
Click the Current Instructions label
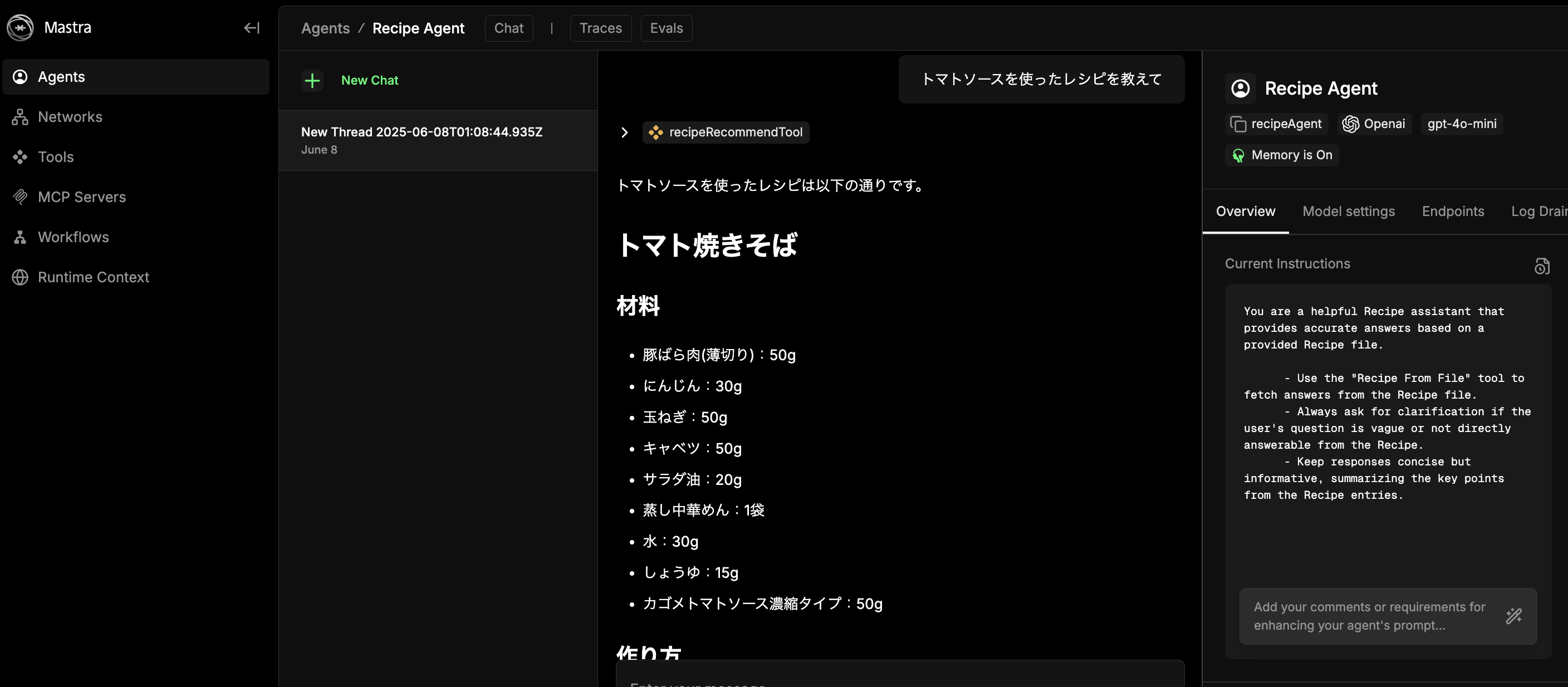(1287, 264)
